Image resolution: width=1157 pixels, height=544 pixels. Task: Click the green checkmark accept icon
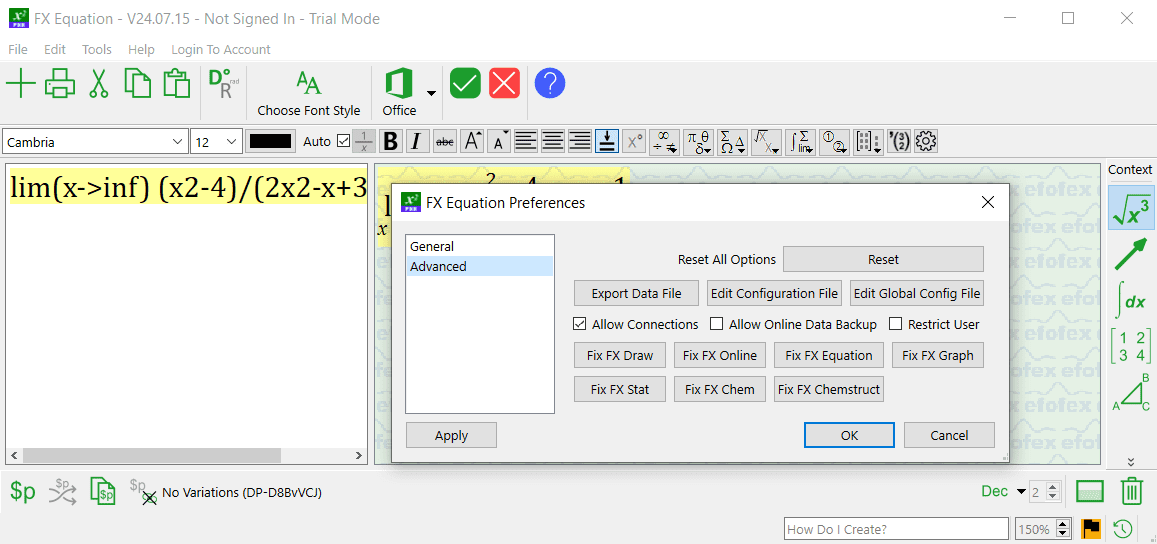click(465, 83)
